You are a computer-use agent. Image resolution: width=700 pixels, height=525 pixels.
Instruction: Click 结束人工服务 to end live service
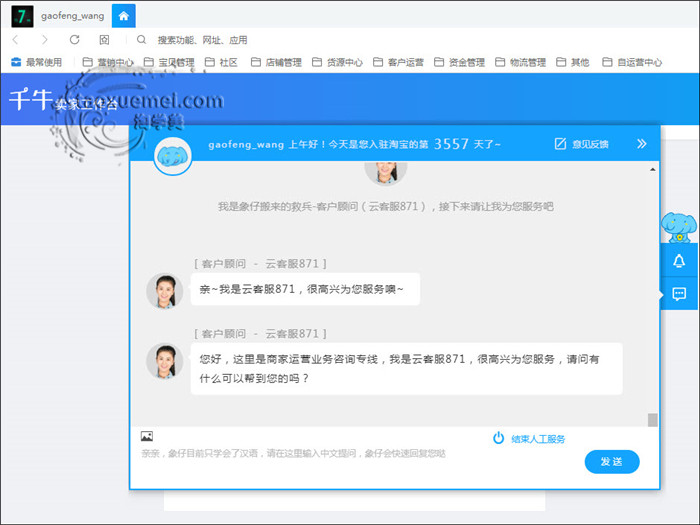[530, 439]
